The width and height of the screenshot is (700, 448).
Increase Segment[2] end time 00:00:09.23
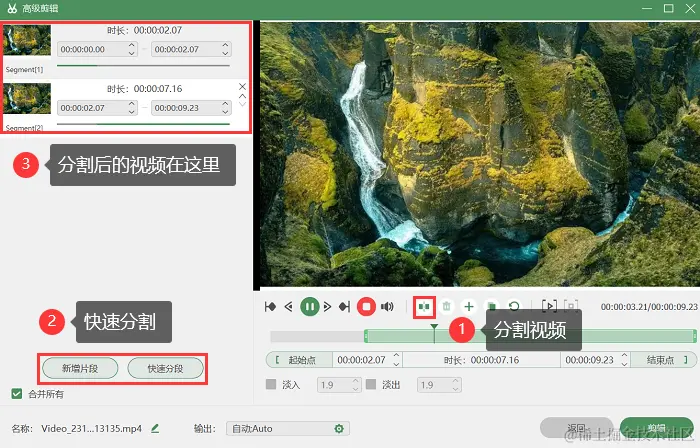tap(225, 104)
